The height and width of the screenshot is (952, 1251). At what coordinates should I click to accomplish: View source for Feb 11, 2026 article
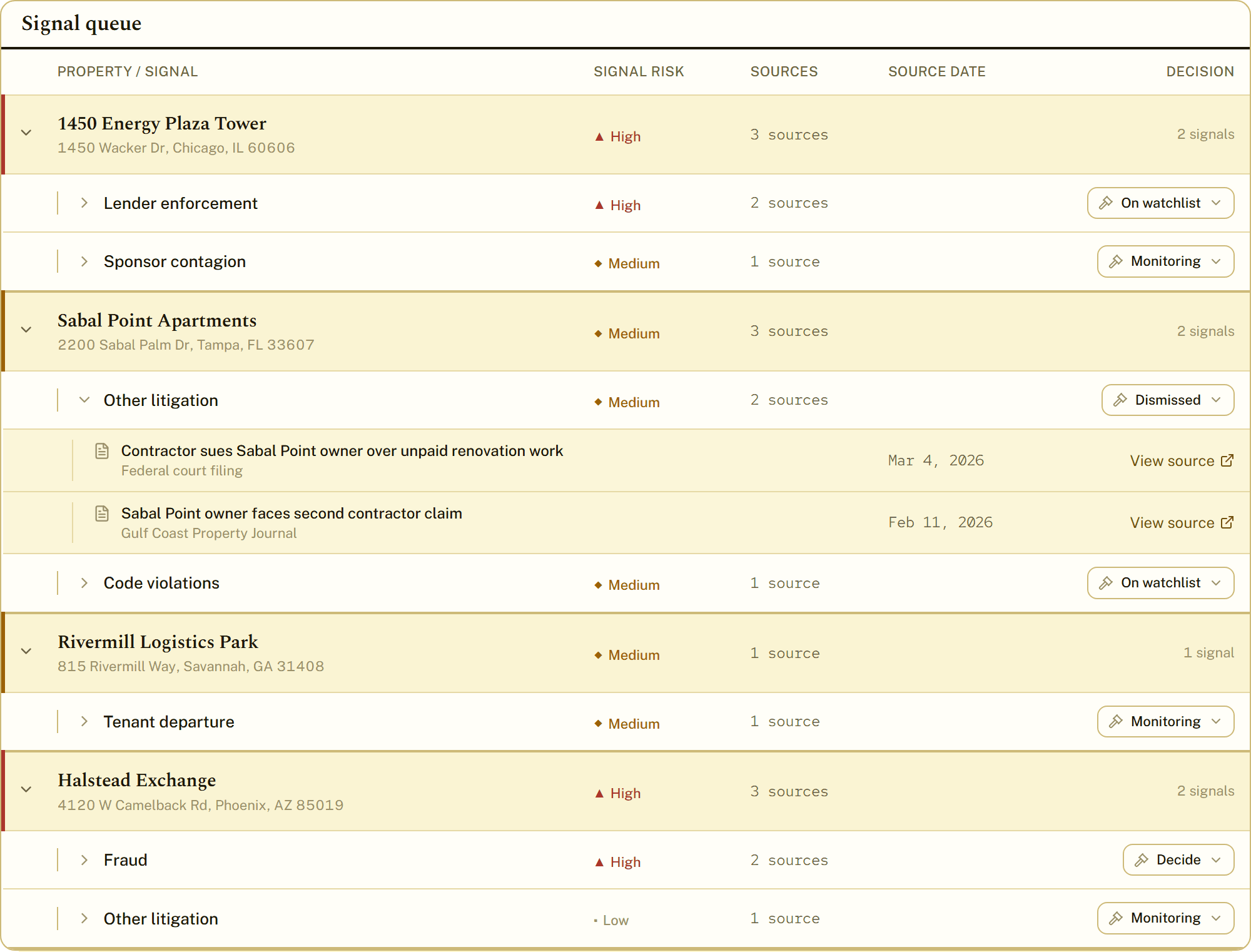1182,522
